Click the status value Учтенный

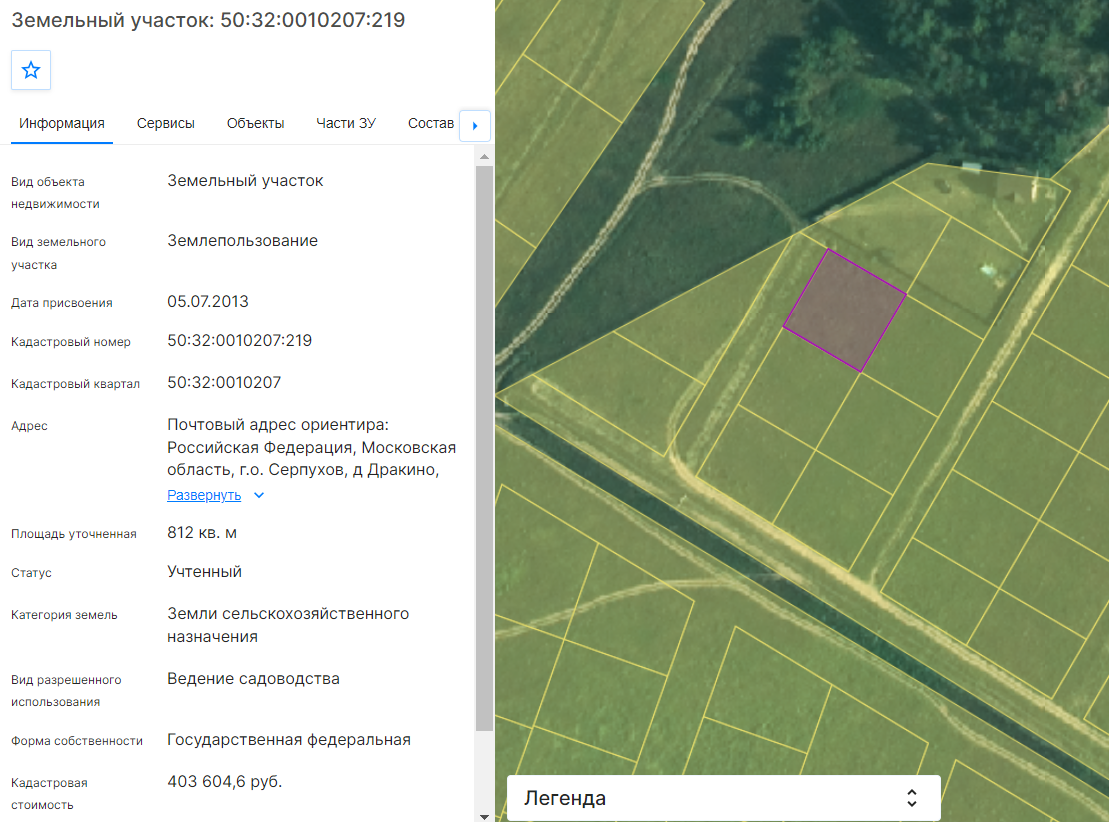[204, 572]
